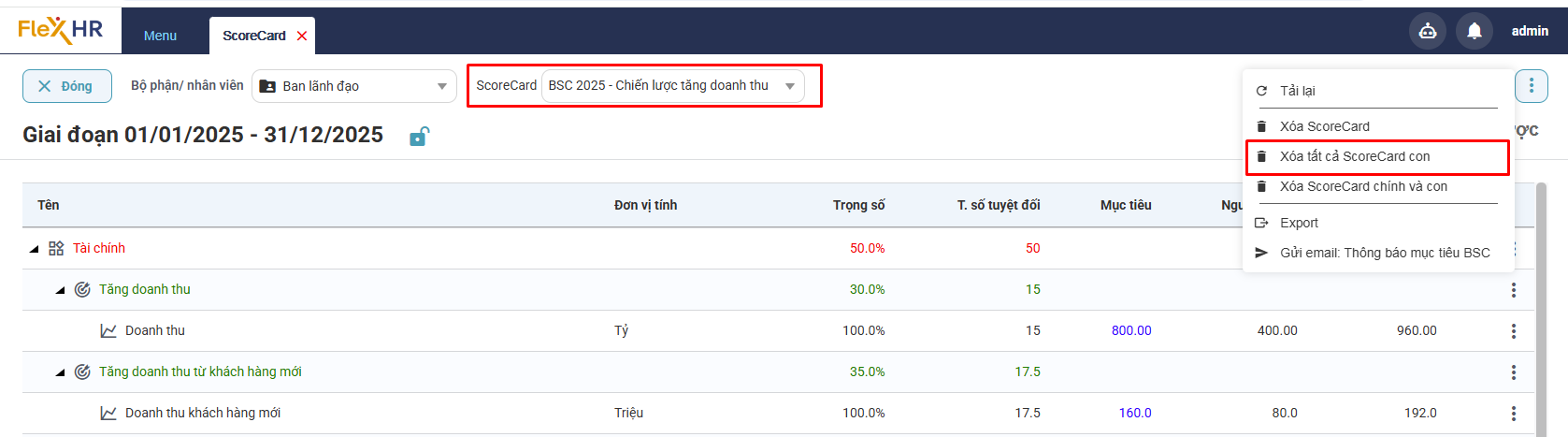
Task: Click the Đóng button
Action: tap(66, 86)
